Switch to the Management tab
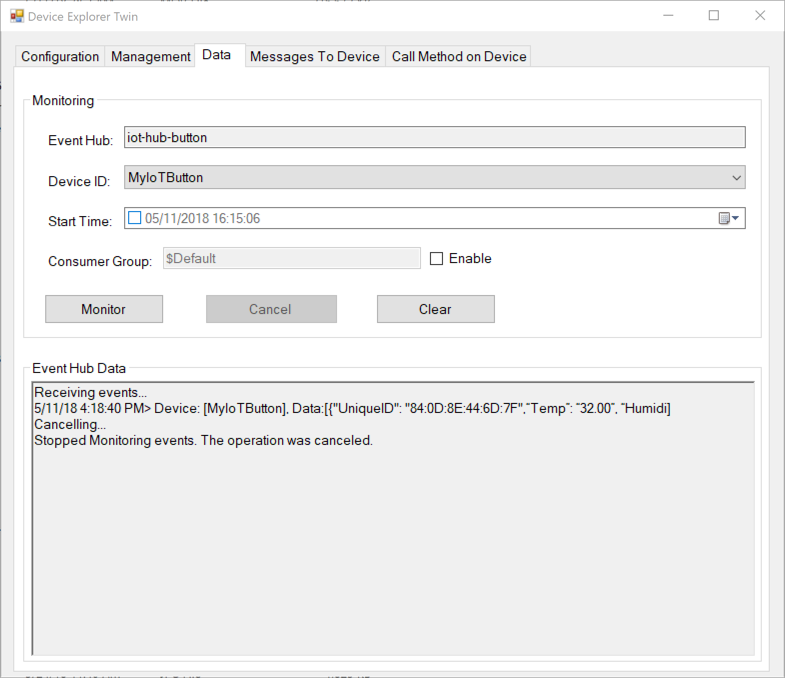 point(151,57)
